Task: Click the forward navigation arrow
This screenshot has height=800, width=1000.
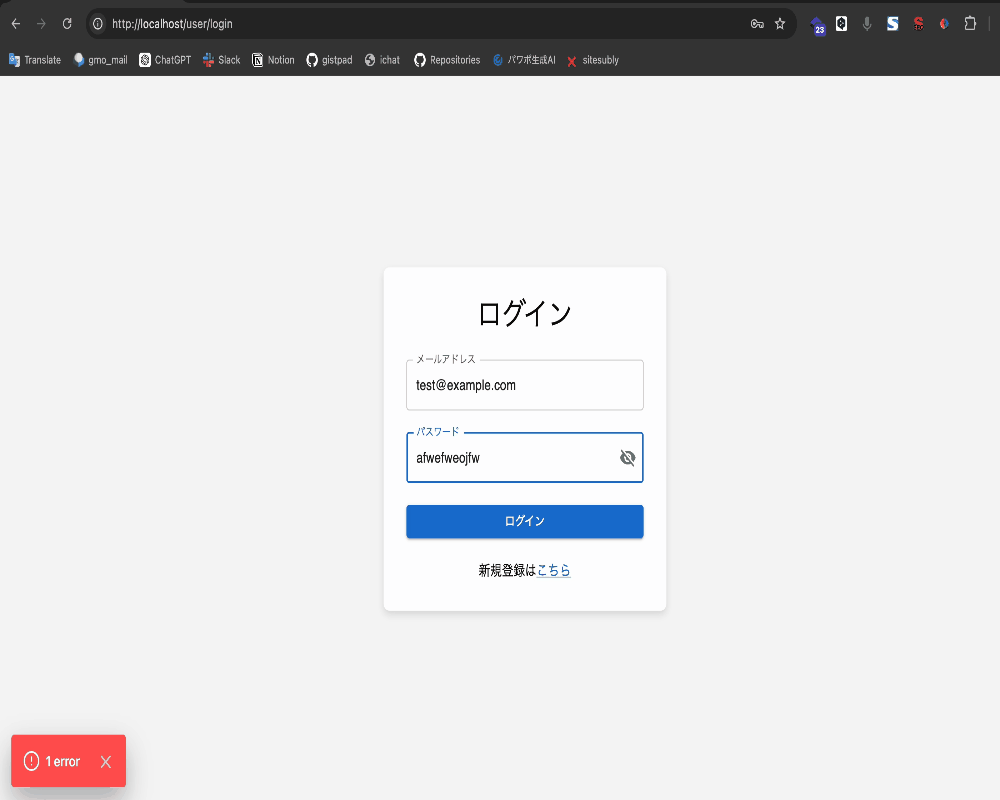Action: tap(41, 22)
